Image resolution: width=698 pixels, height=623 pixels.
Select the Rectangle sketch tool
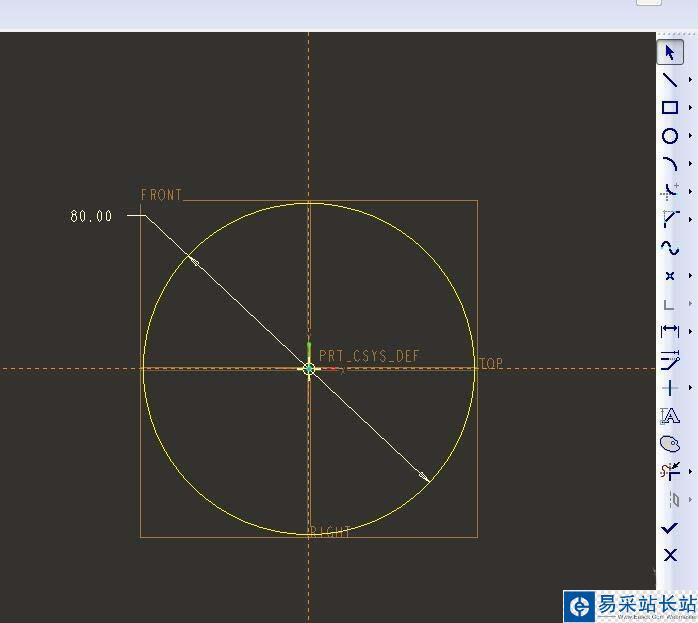(x=670, y=108)
